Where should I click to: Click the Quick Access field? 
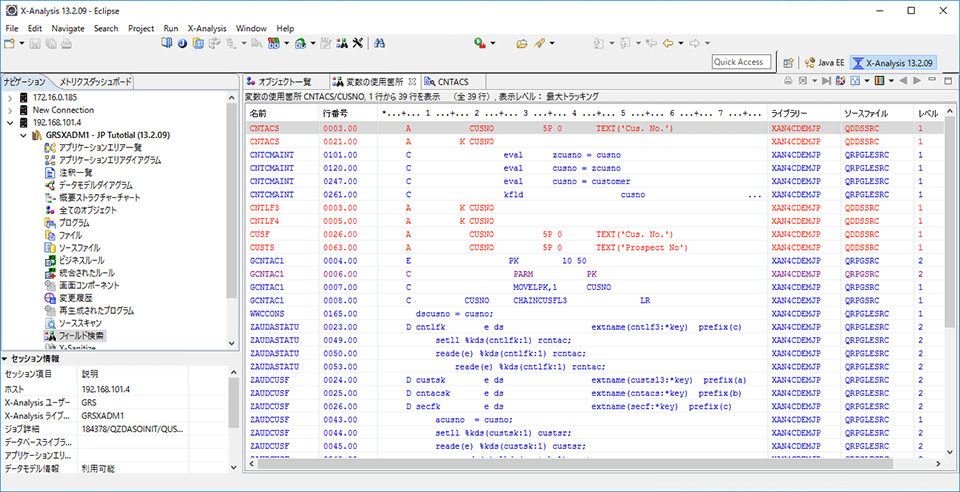[x=739, y=62]
